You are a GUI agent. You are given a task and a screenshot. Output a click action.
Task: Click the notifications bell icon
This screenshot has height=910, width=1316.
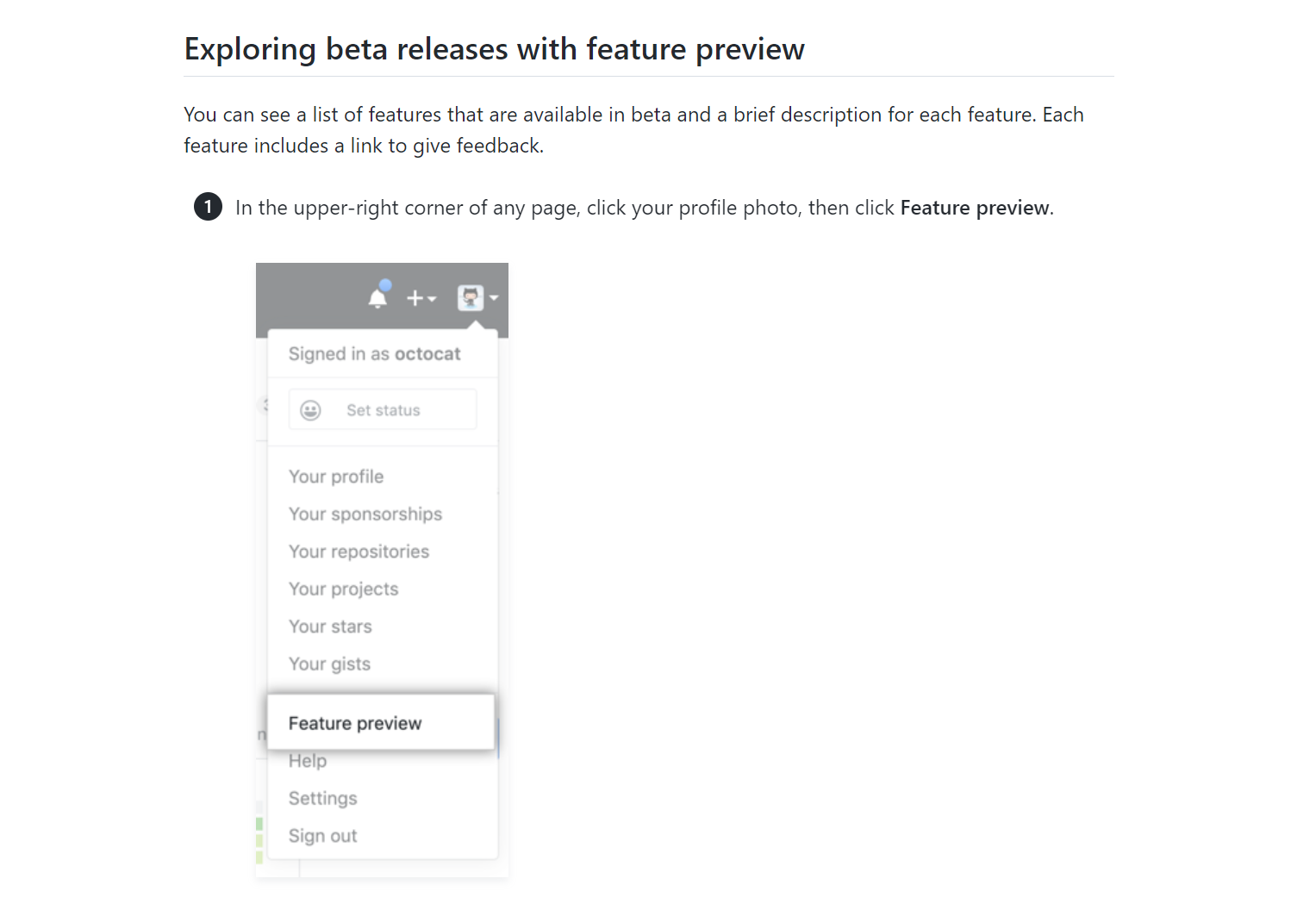[x=379, y=298]
